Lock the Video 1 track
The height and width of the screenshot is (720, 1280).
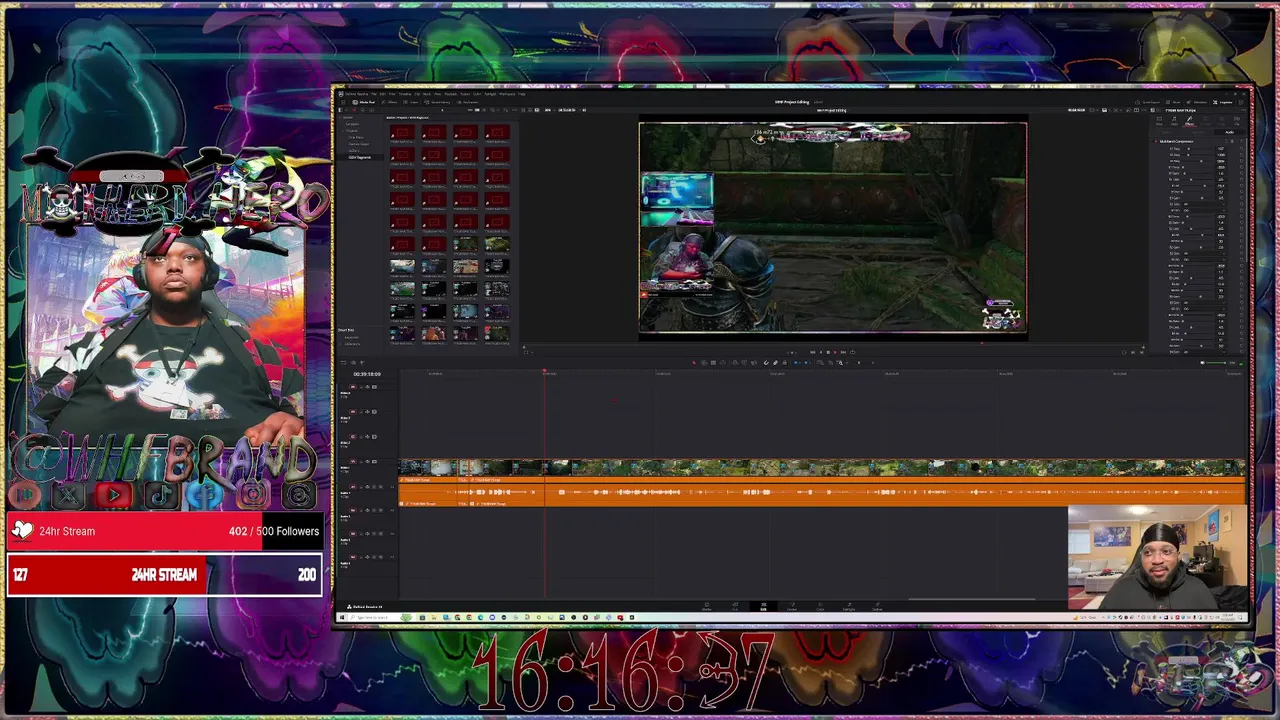361,462
